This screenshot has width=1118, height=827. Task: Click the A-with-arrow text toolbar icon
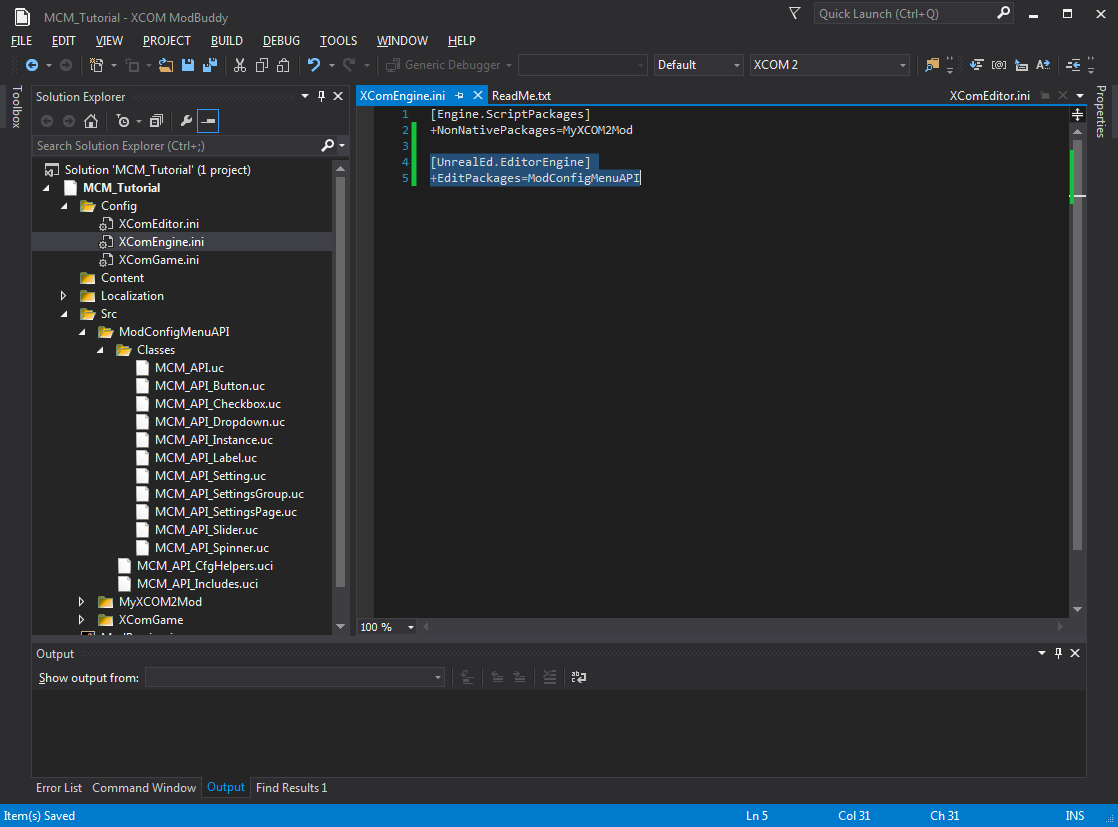[1043, 65]
